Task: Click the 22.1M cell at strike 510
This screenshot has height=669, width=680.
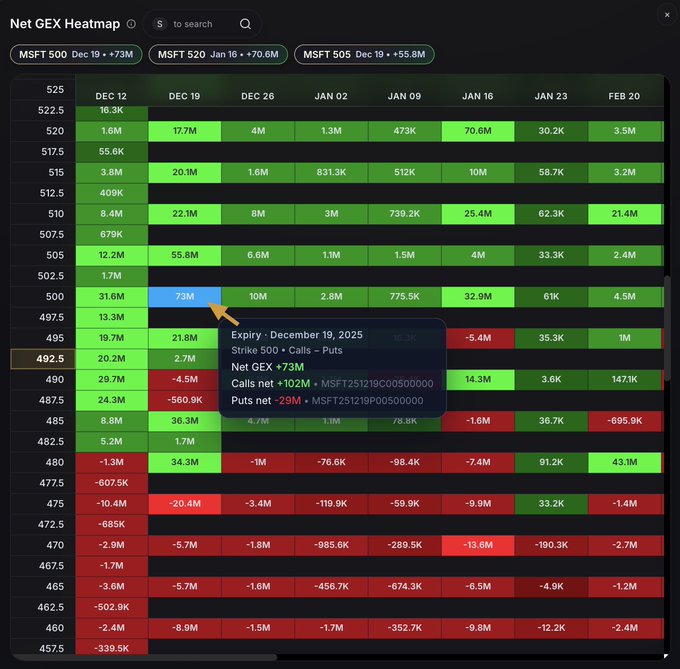Action: click(x=184, y=214)
